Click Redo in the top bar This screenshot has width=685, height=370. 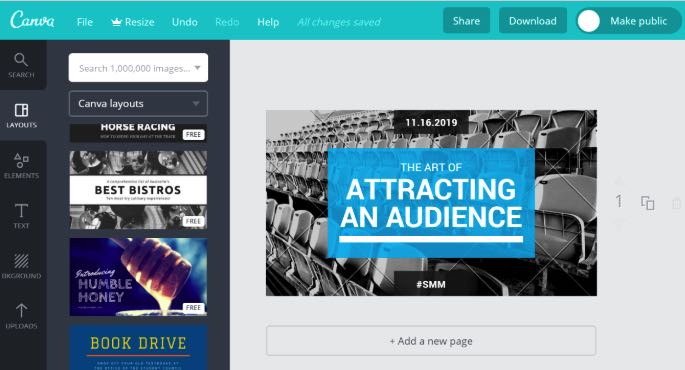227,22
